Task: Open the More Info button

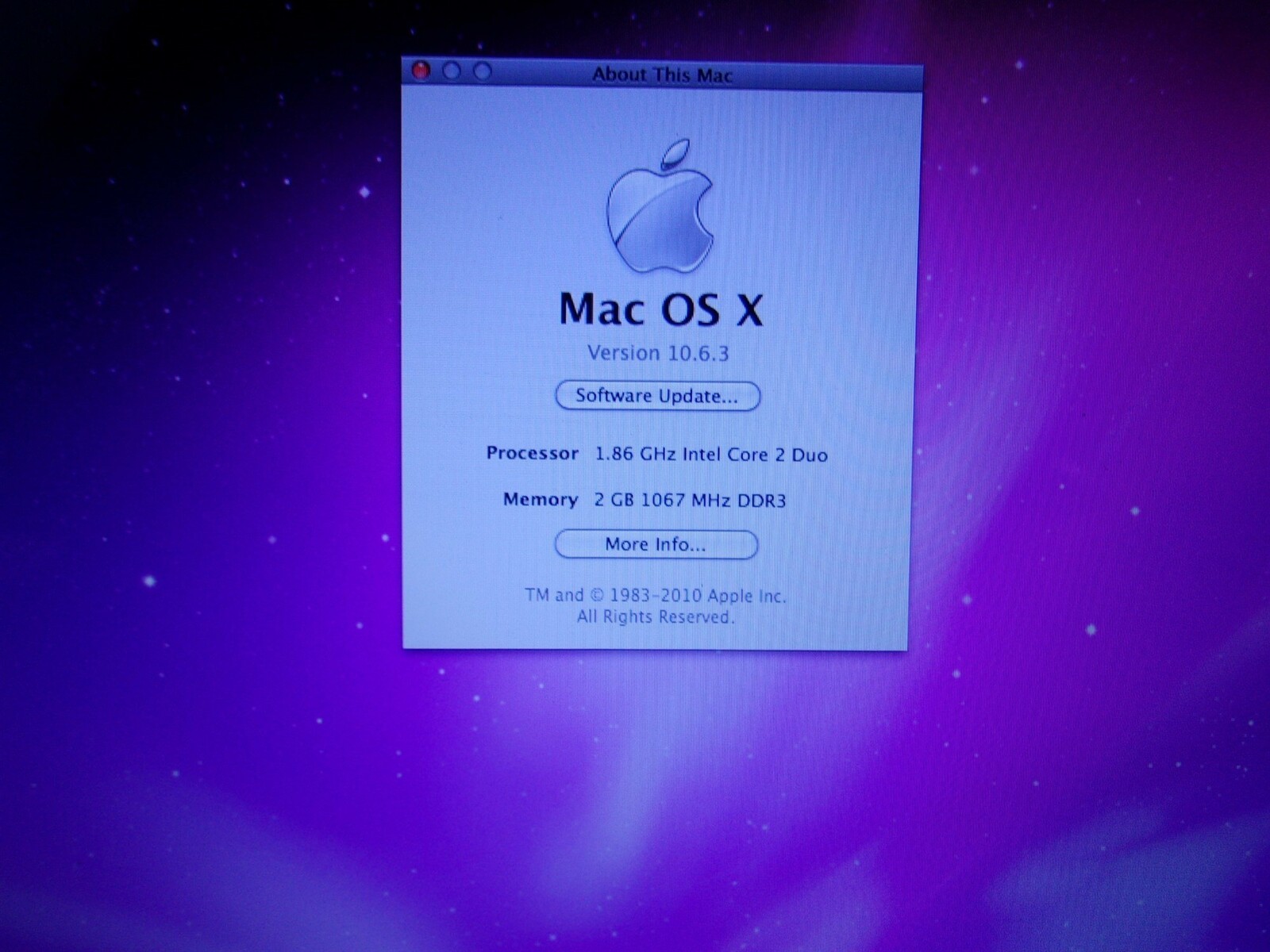Action: click(x=656, y=544)
